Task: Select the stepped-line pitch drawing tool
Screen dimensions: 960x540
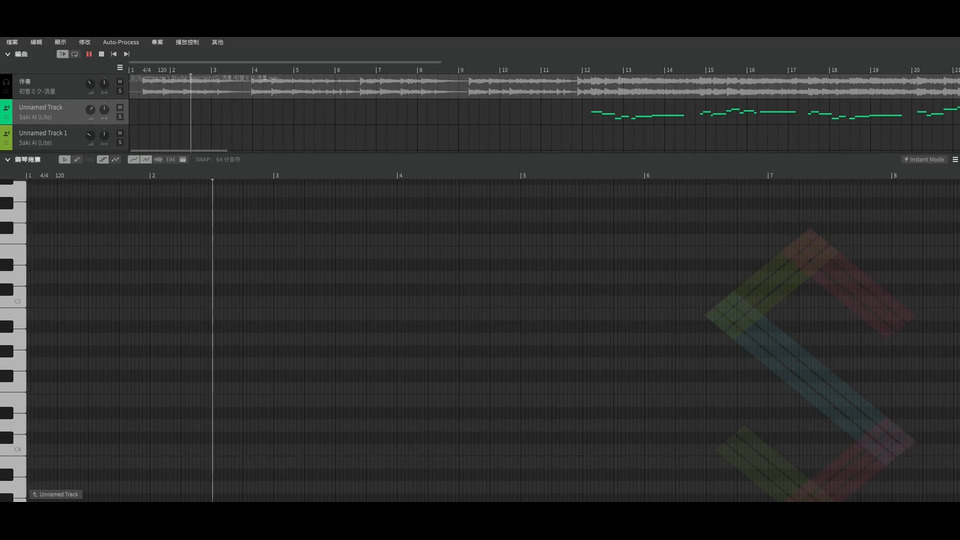Action: click(102, 159)
